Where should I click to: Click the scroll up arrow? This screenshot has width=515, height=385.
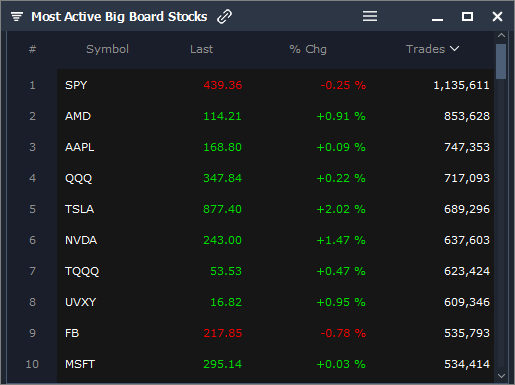(501, 35)
